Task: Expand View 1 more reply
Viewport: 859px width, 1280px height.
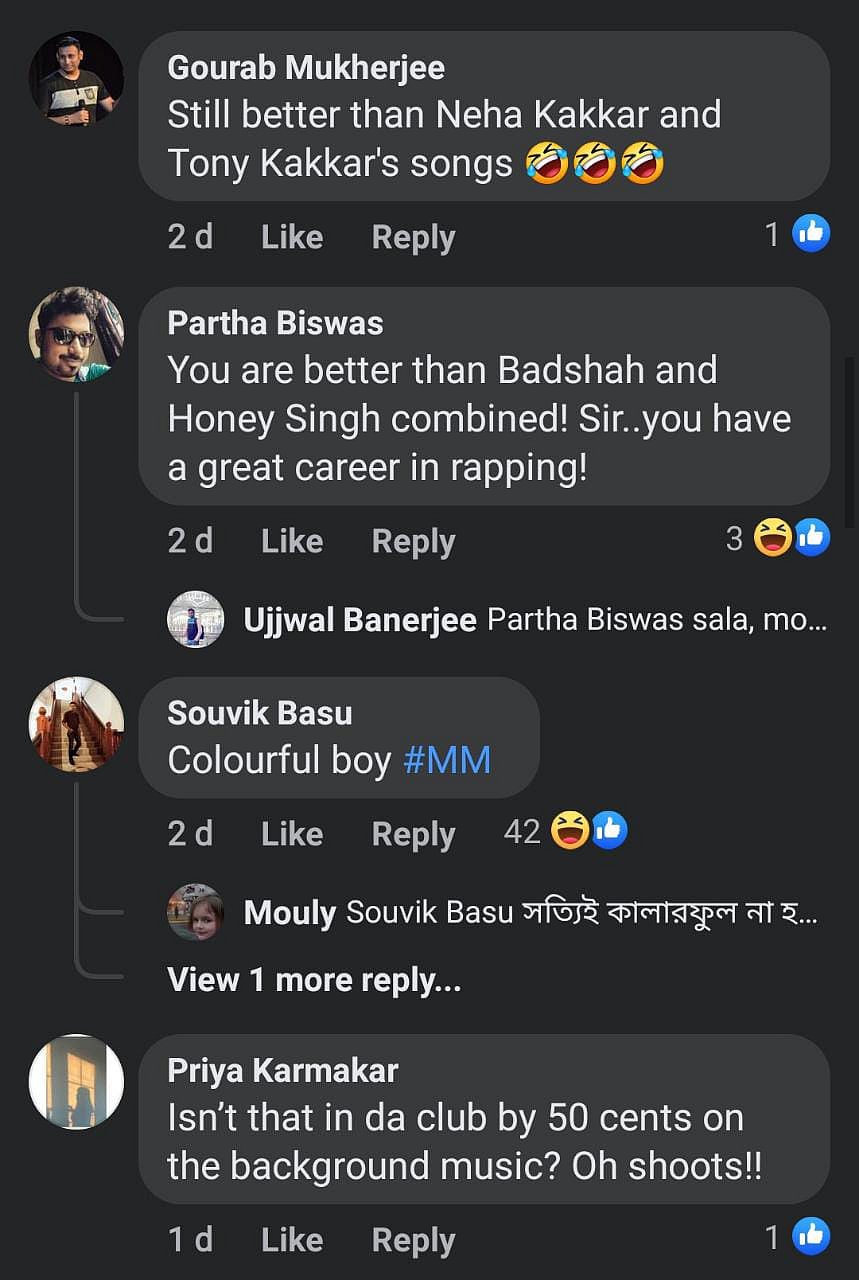Action: [x=314, y=980]
